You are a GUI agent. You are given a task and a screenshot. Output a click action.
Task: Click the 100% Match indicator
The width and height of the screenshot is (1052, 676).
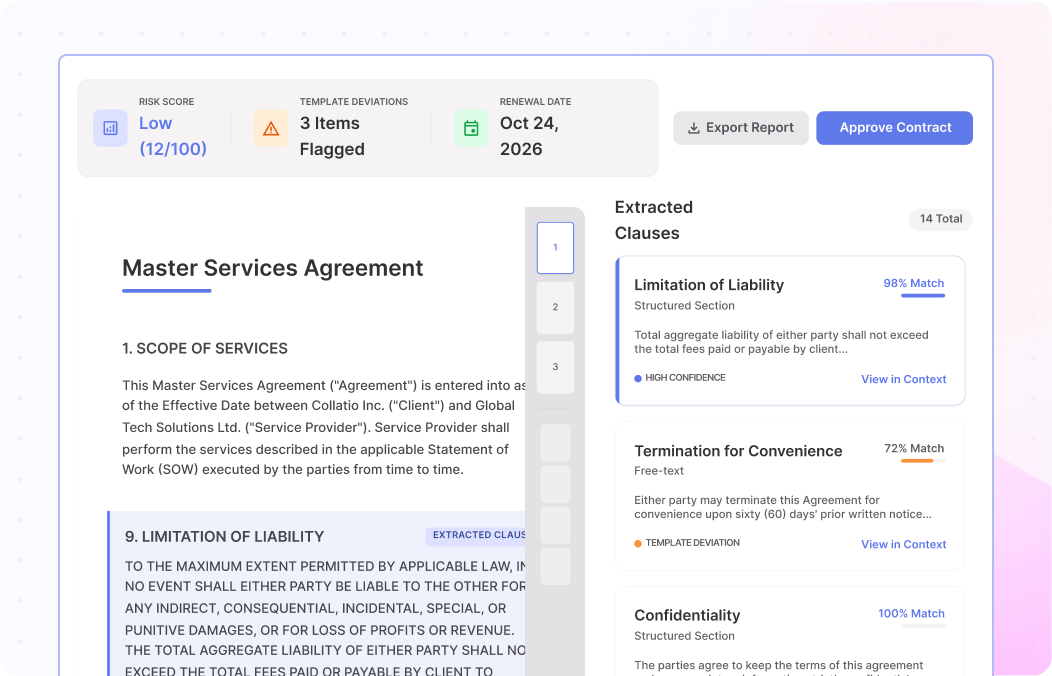(x=911, y=613)
